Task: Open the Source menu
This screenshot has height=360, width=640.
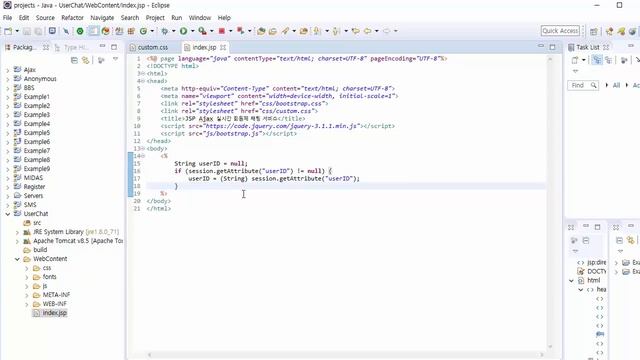Action: coord(45,18)
